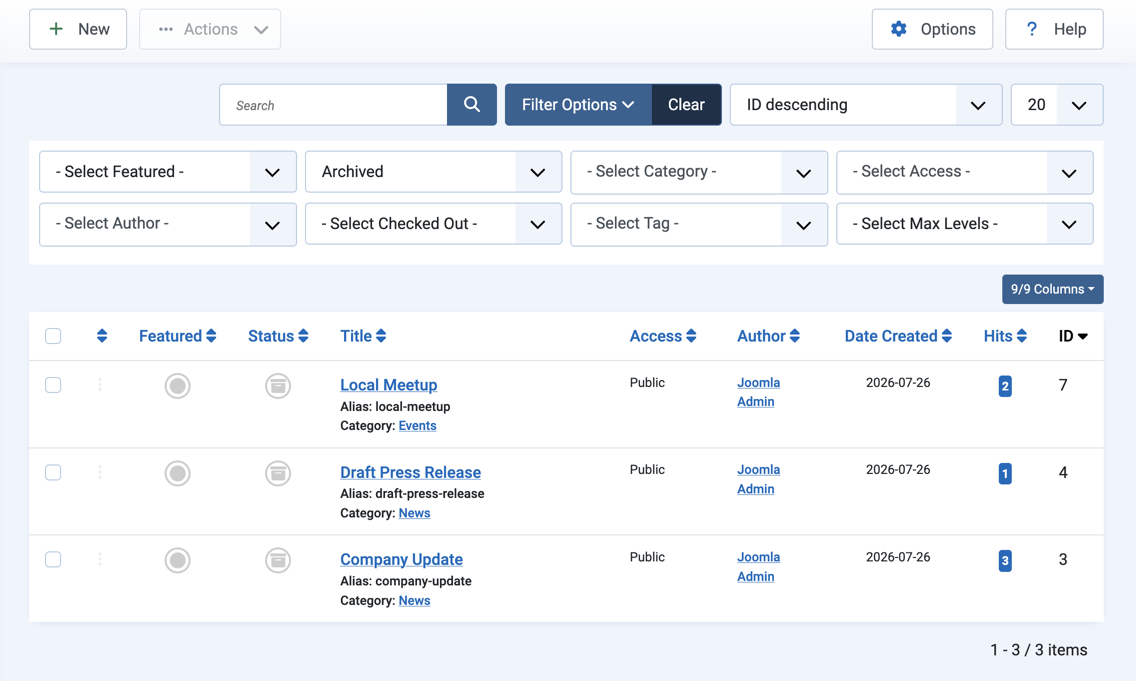The image size is (1138, 681).
Task: Click the Clear filters button
Action: [686, 105]
